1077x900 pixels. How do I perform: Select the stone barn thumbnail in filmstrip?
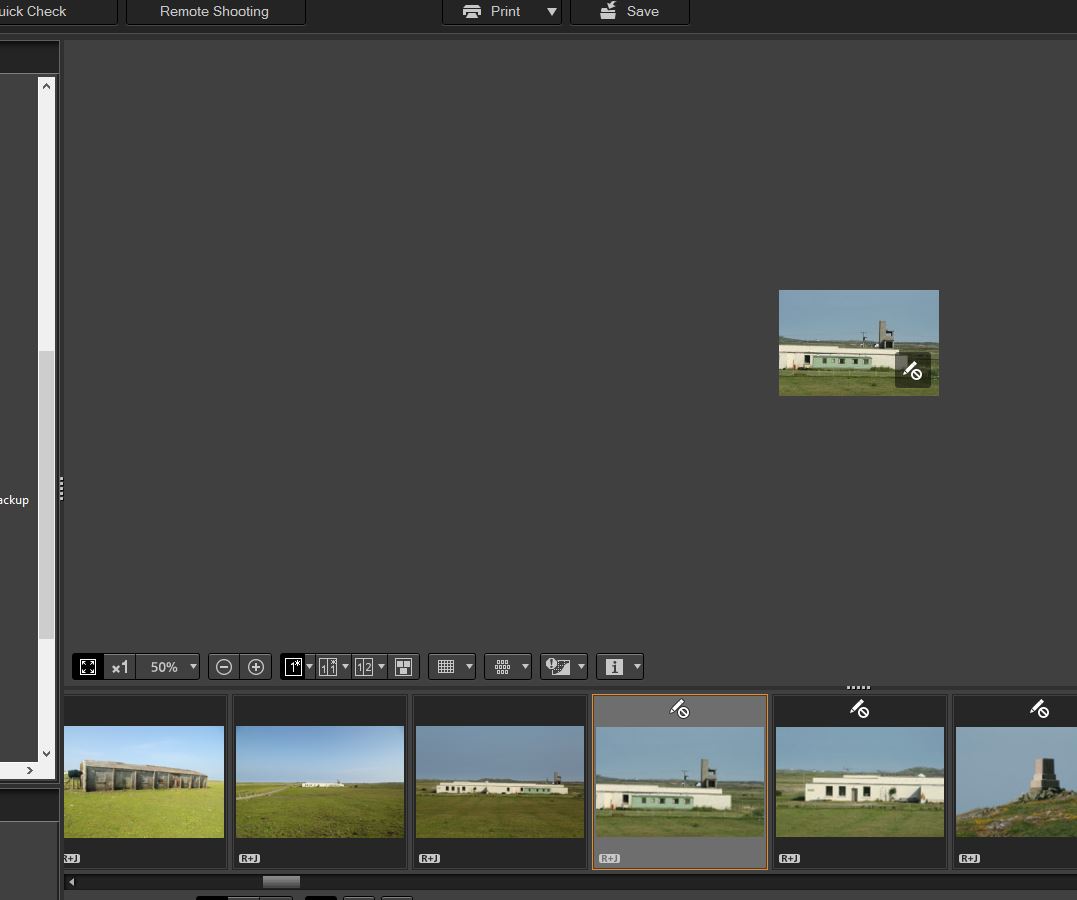144,782
